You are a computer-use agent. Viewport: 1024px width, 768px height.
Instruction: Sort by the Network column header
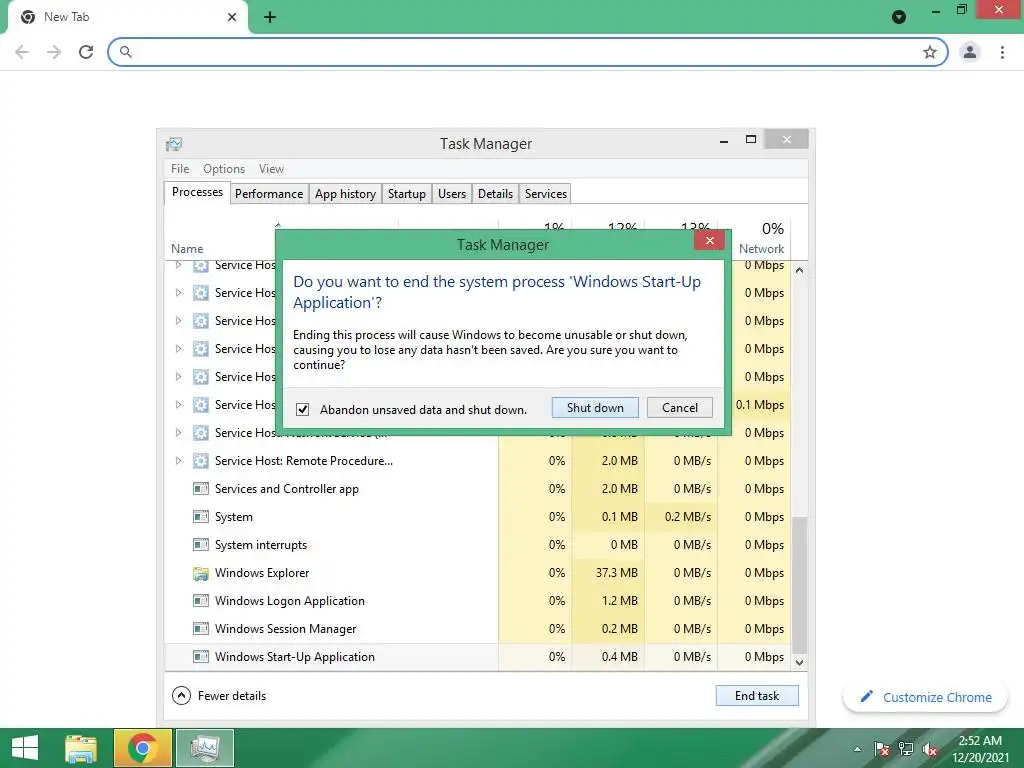pos(761,249)
